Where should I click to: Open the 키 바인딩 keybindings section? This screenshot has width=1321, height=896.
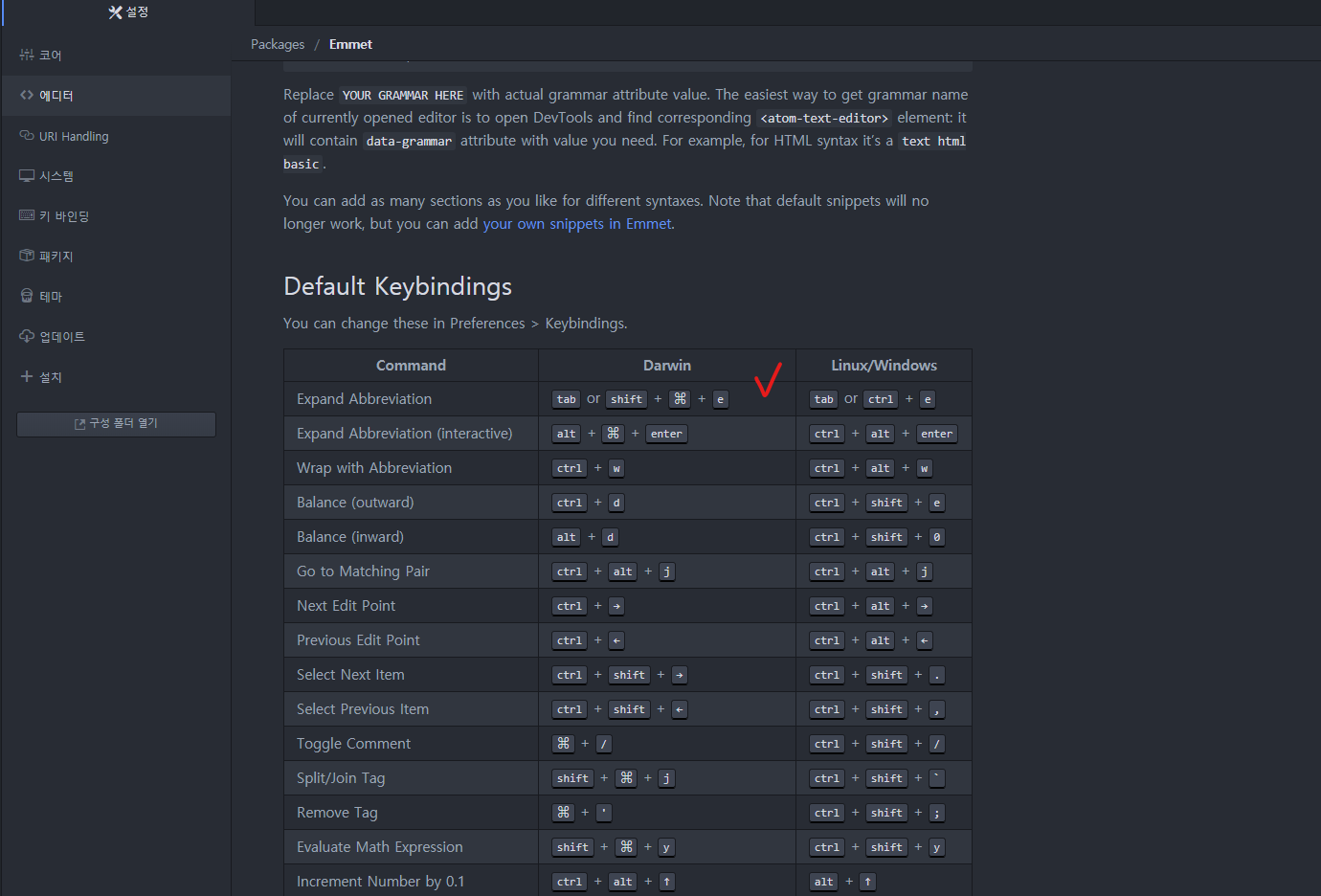click(115, 216)
